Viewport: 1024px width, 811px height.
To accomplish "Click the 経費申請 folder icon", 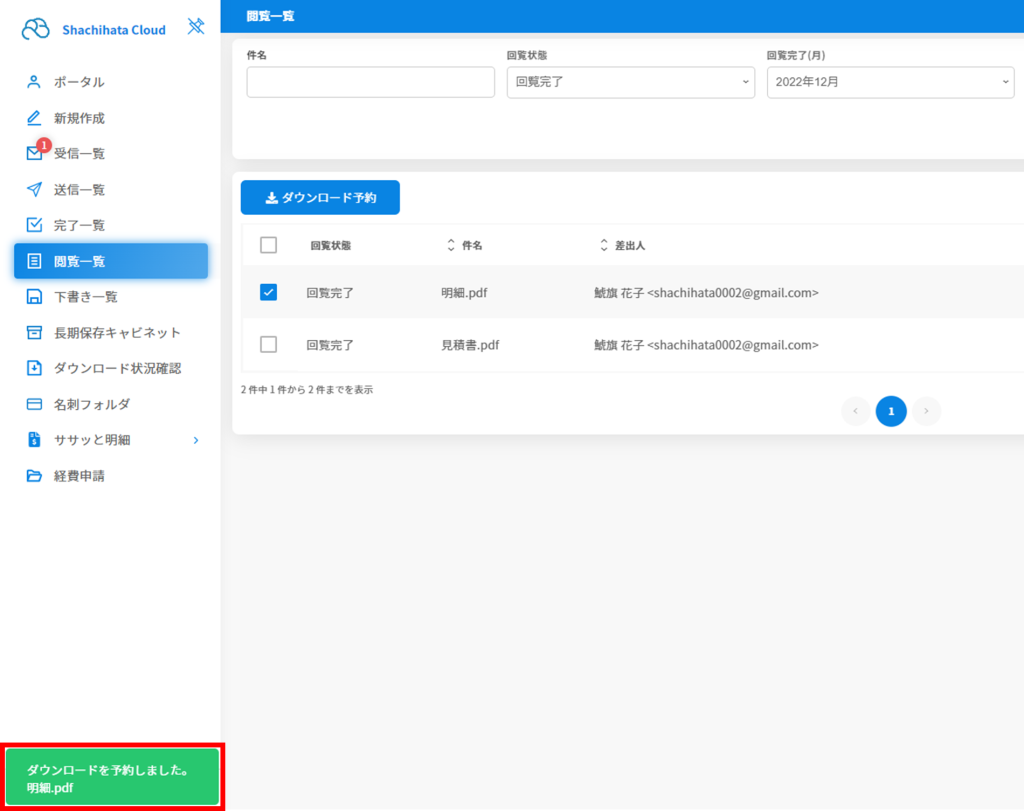I will click(34, 476).
